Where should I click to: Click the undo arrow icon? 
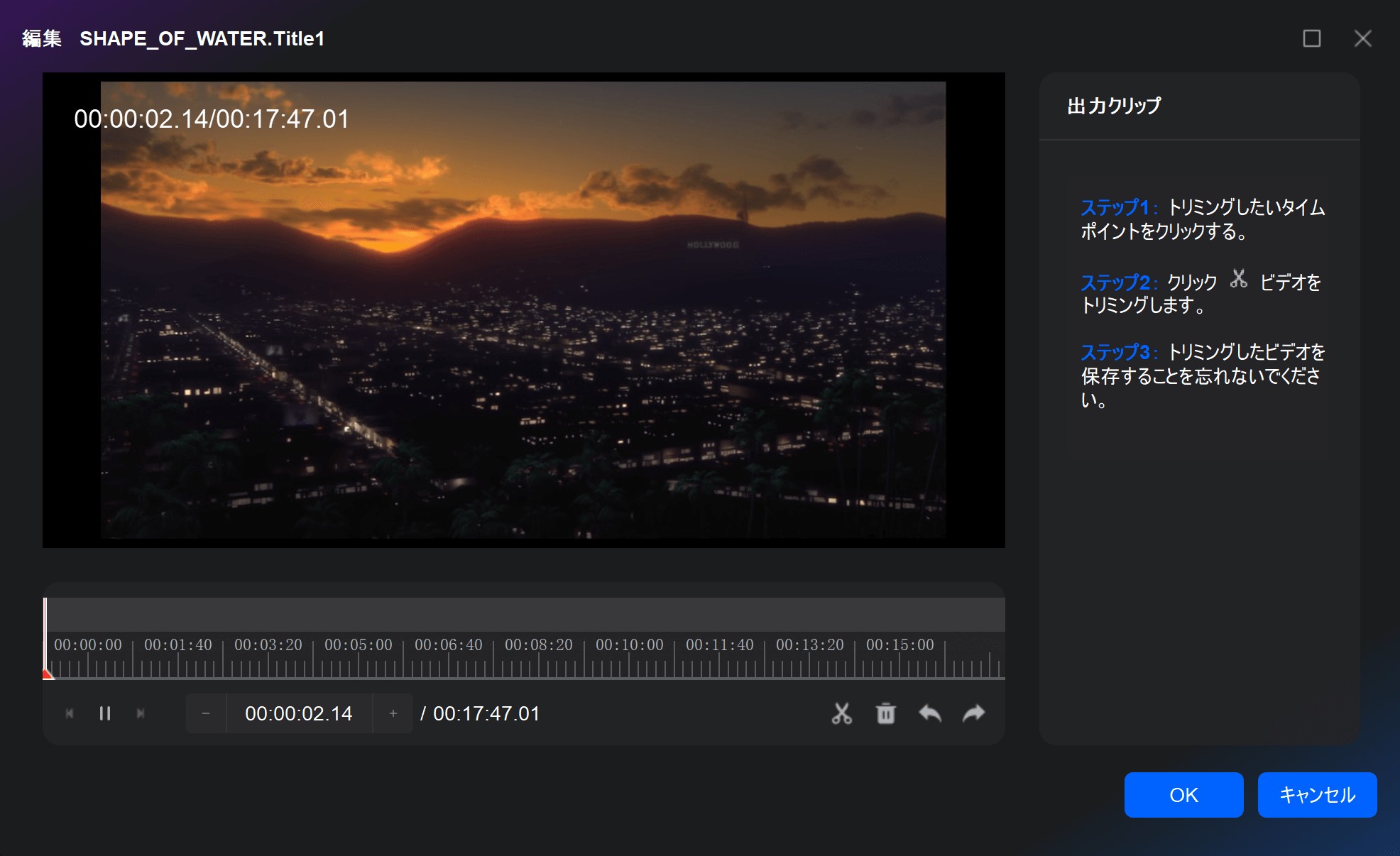(929, 713)
